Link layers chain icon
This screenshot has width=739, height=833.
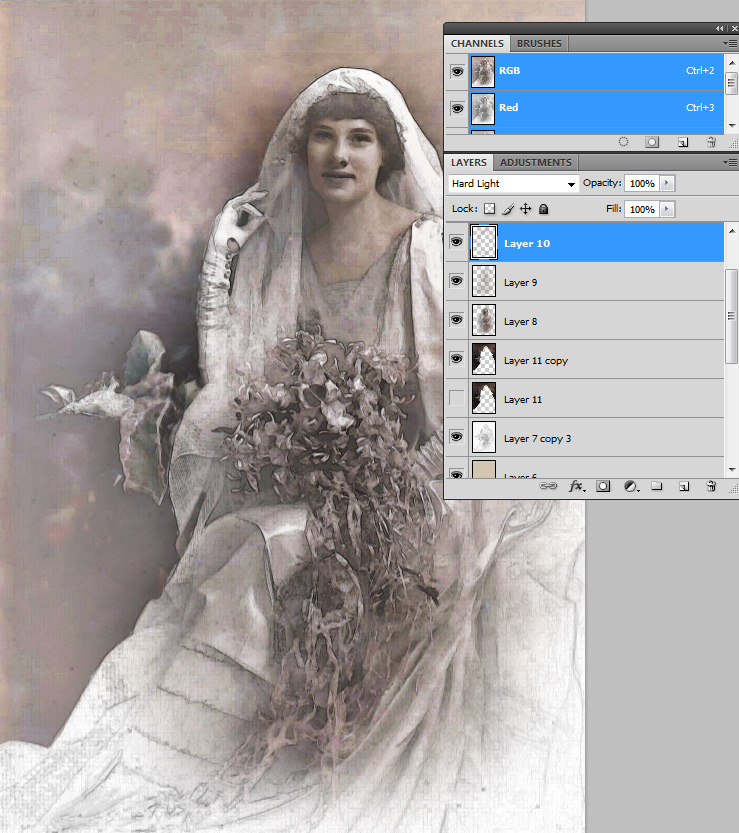coord(548,486)
